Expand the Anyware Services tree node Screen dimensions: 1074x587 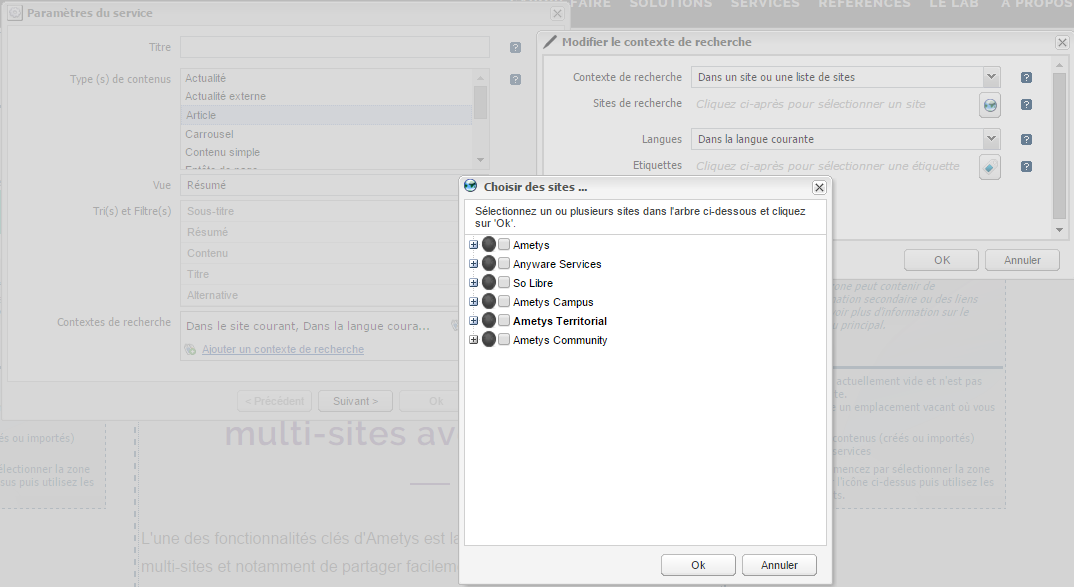473,264
